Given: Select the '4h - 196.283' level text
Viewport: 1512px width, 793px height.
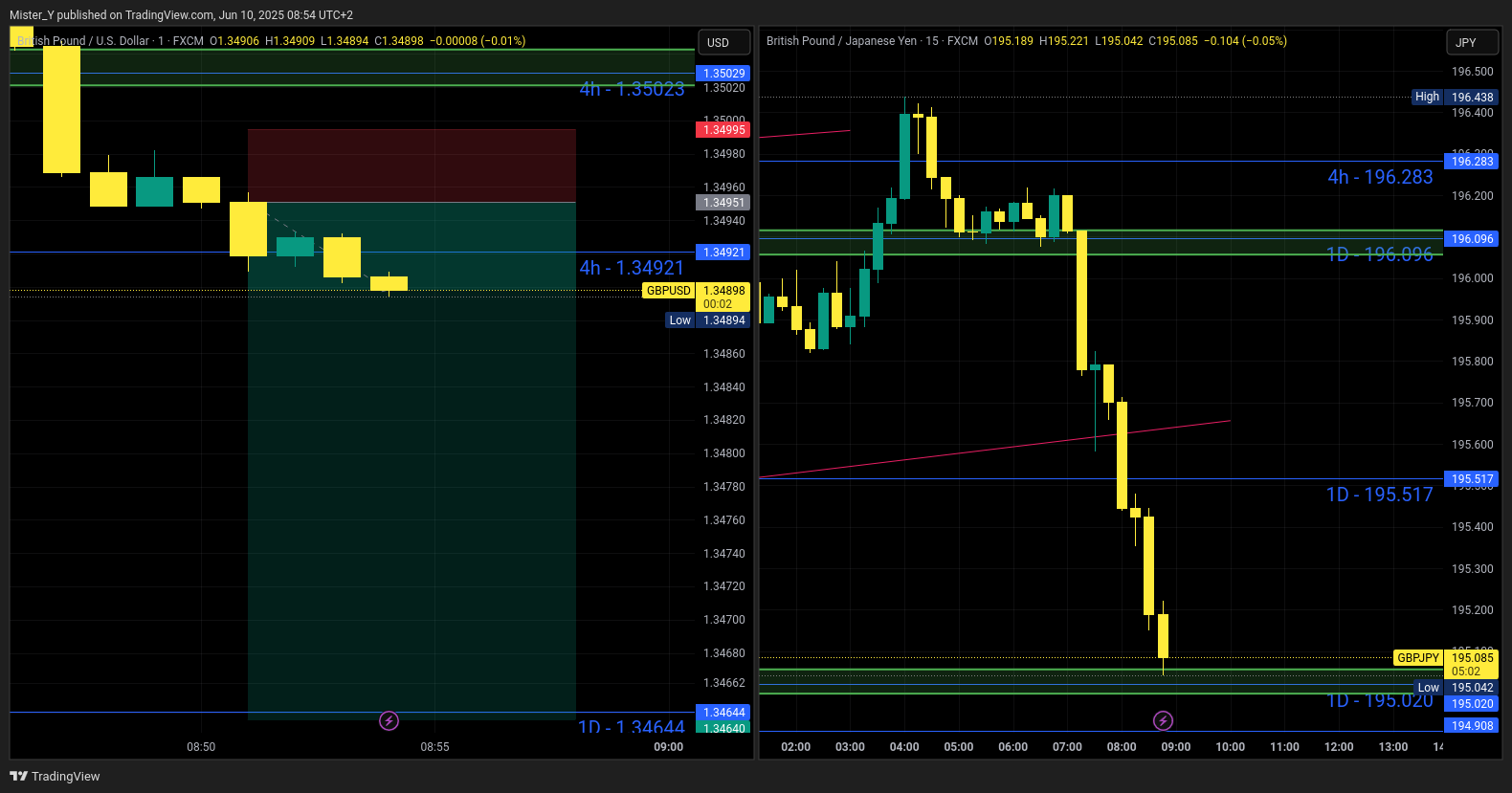Looking at the screenshot, I should click(1380, 177).
